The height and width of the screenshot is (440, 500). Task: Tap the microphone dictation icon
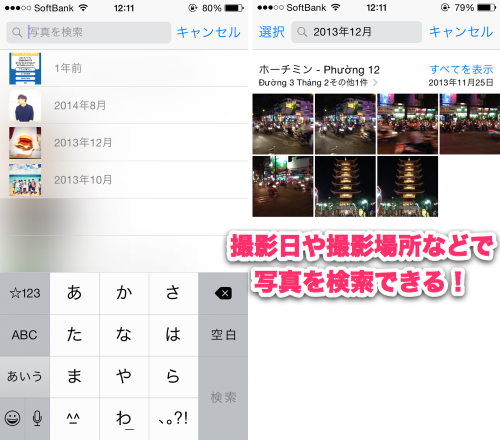pos(37,418)
